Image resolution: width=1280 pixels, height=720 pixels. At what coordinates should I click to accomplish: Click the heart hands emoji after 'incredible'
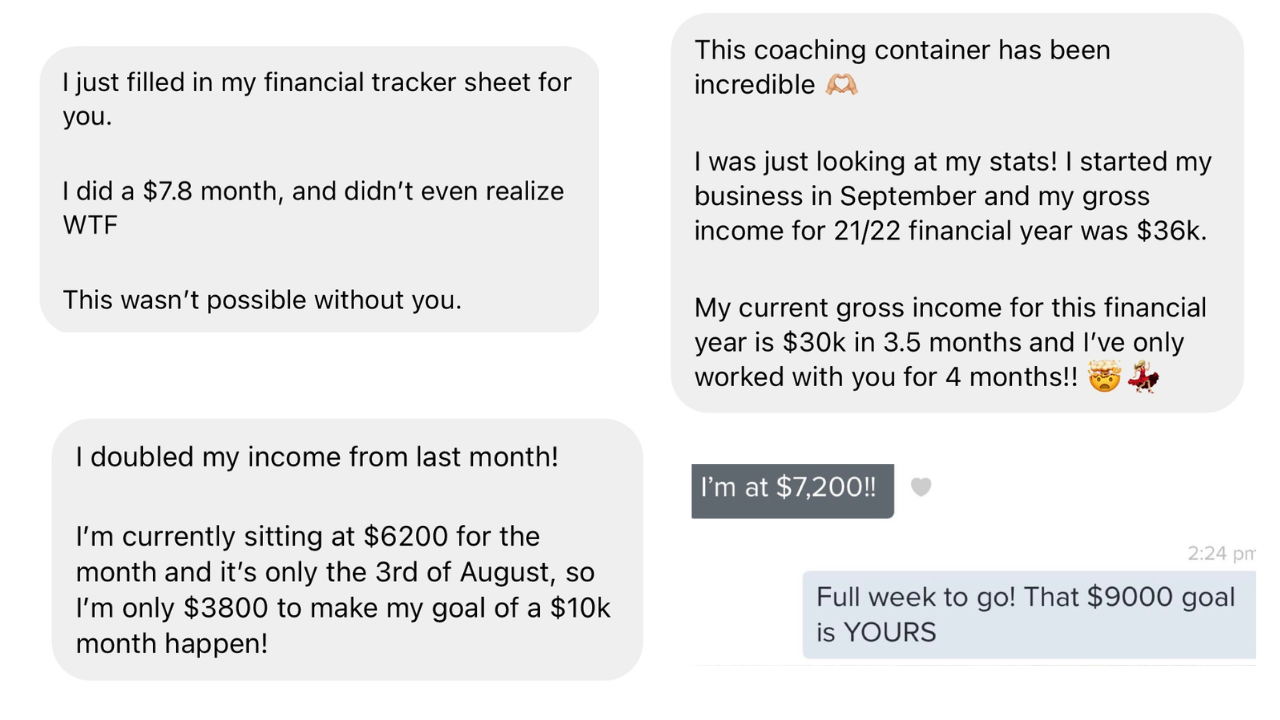[x=841, y=85]
